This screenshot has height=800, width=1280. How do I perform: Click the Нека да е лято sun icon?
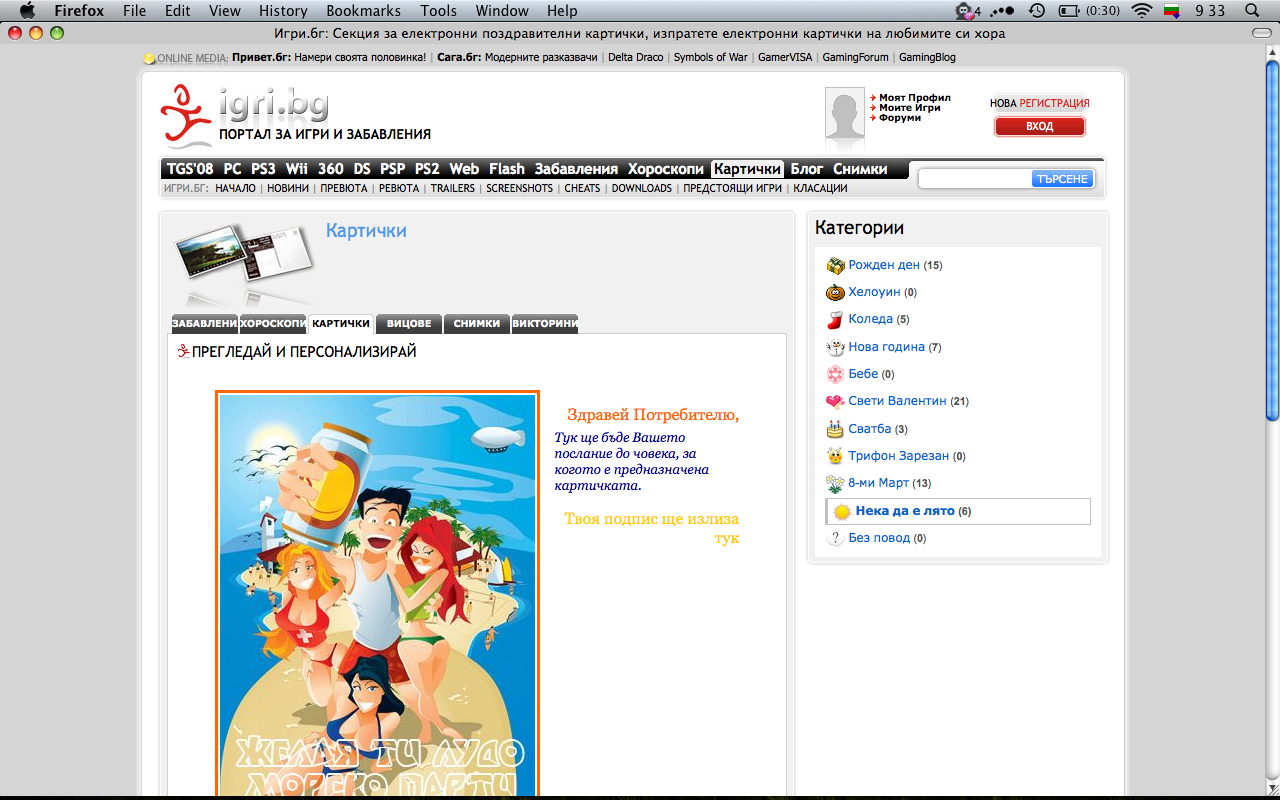[842, 511]
